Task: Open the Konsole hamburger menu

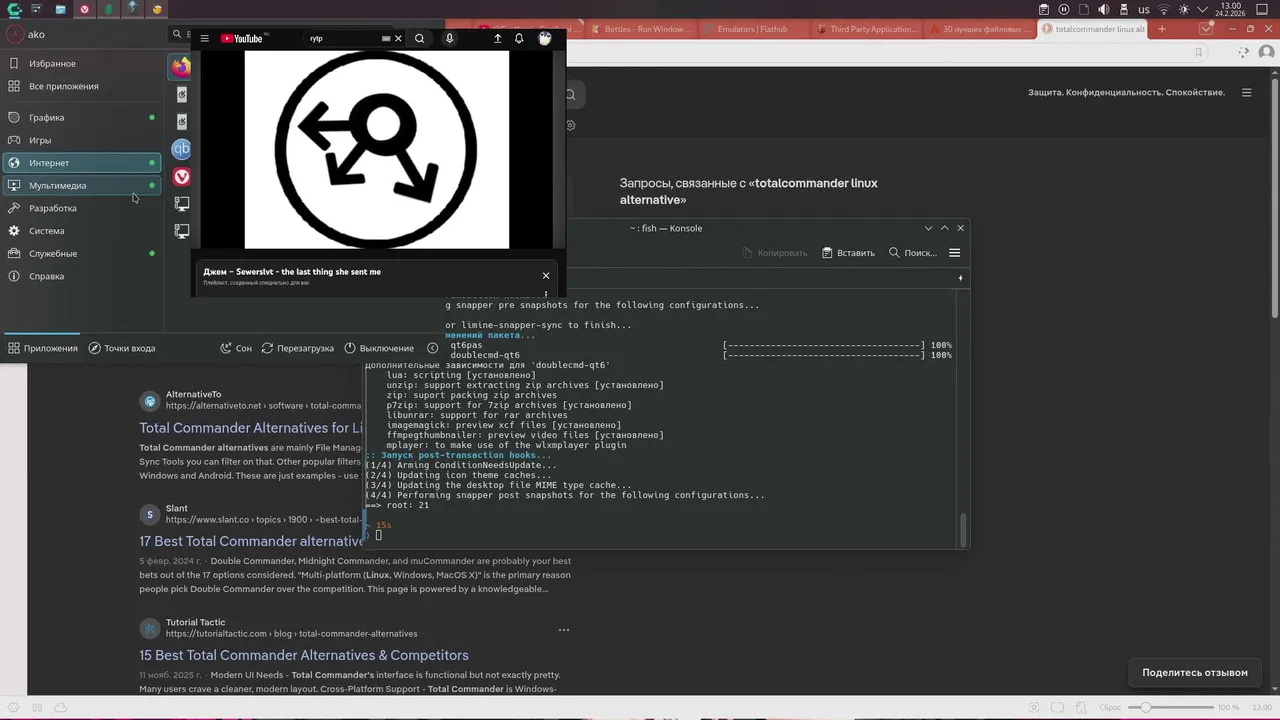Action: [x=955, y=253]
